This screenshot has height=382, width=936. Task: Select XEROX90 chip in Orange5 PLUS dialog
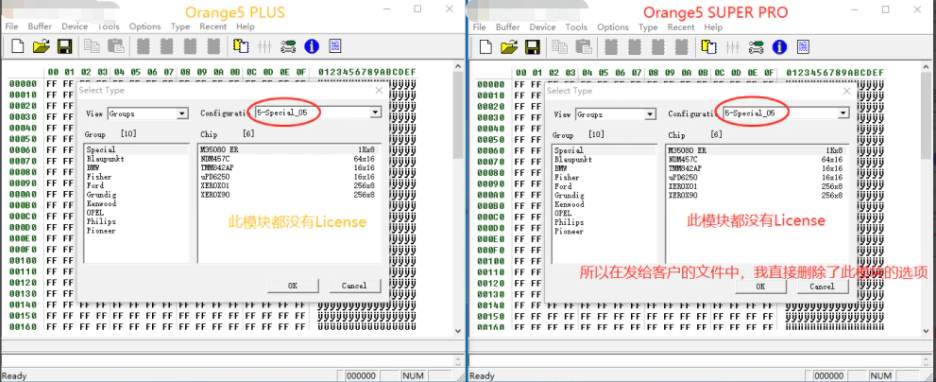288,195
